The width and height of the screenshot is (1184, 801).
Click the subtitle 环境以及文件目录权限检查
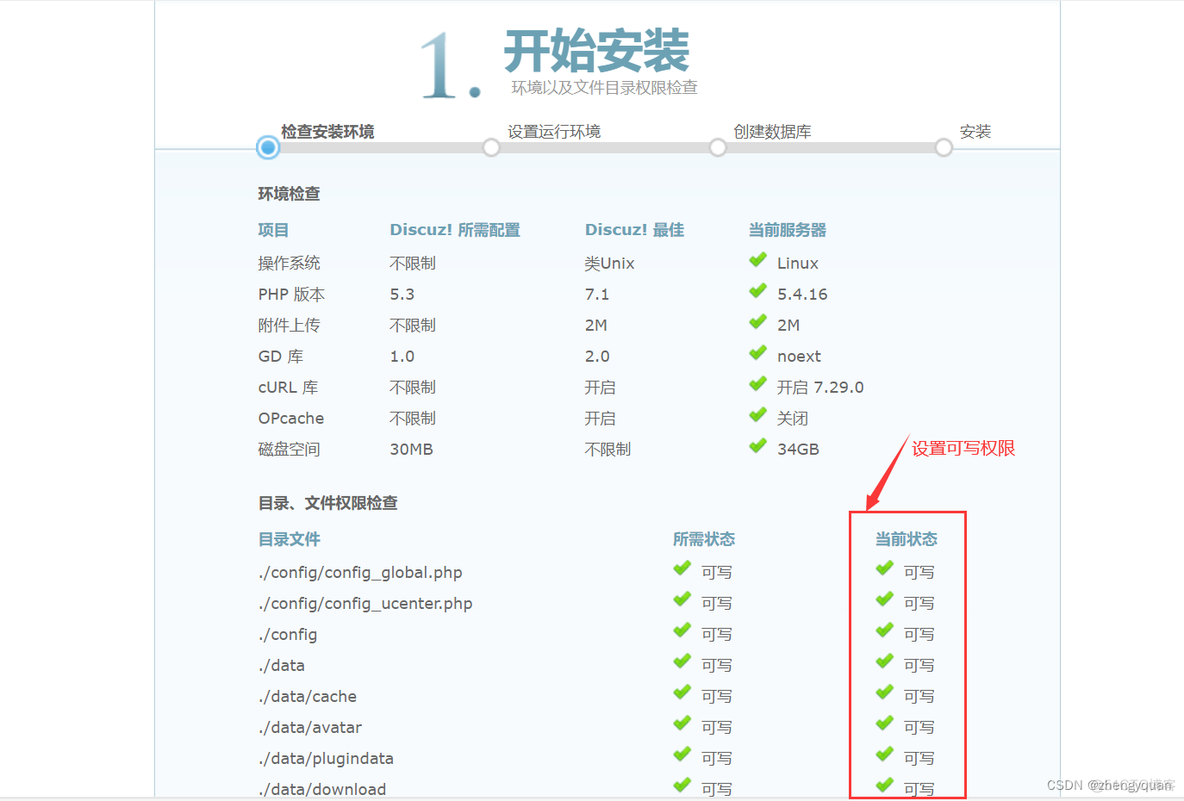(604, 88)
